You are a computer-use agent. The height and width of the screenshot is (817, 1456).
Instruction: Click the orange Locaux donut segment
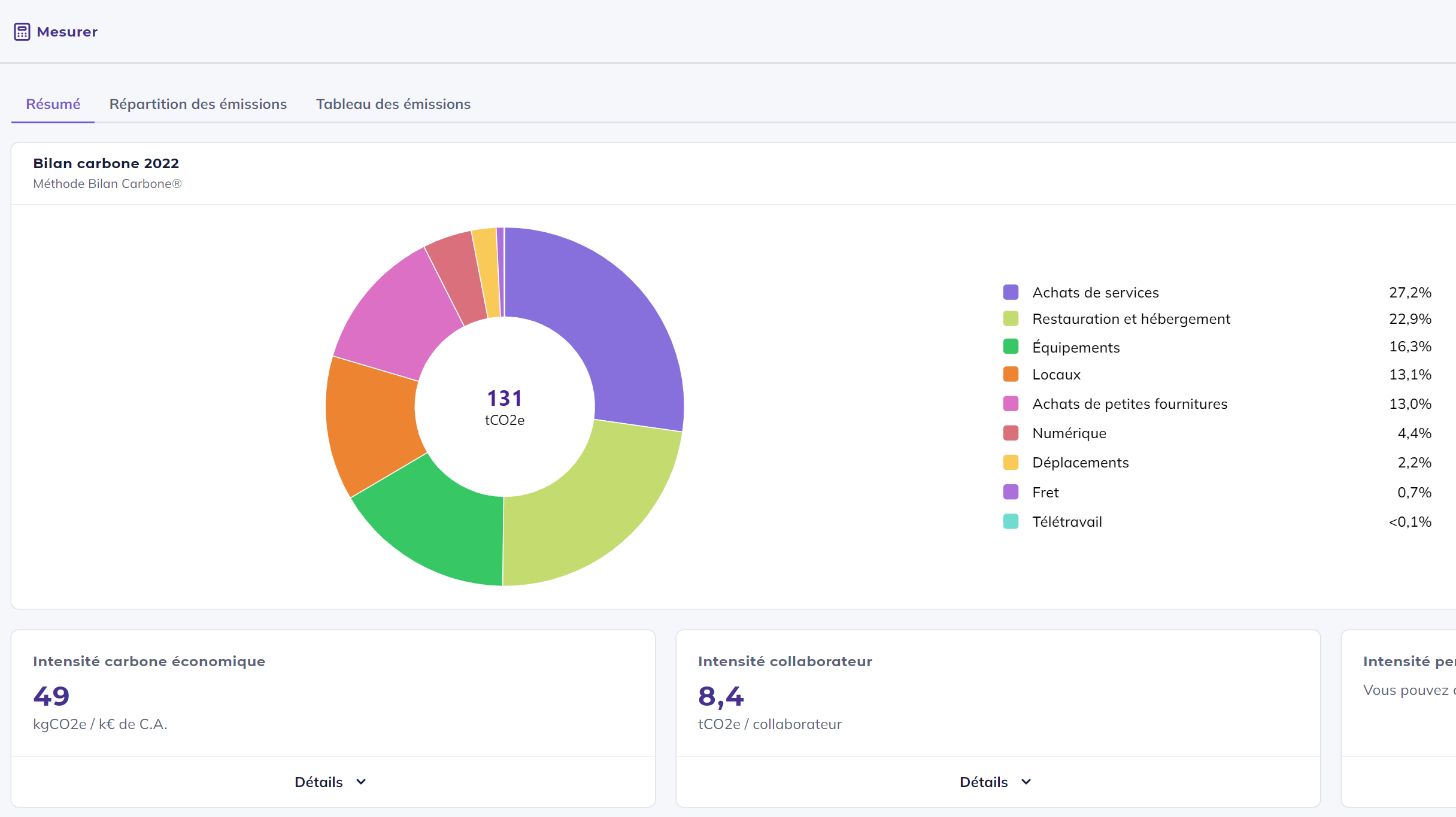pos(371,422)
